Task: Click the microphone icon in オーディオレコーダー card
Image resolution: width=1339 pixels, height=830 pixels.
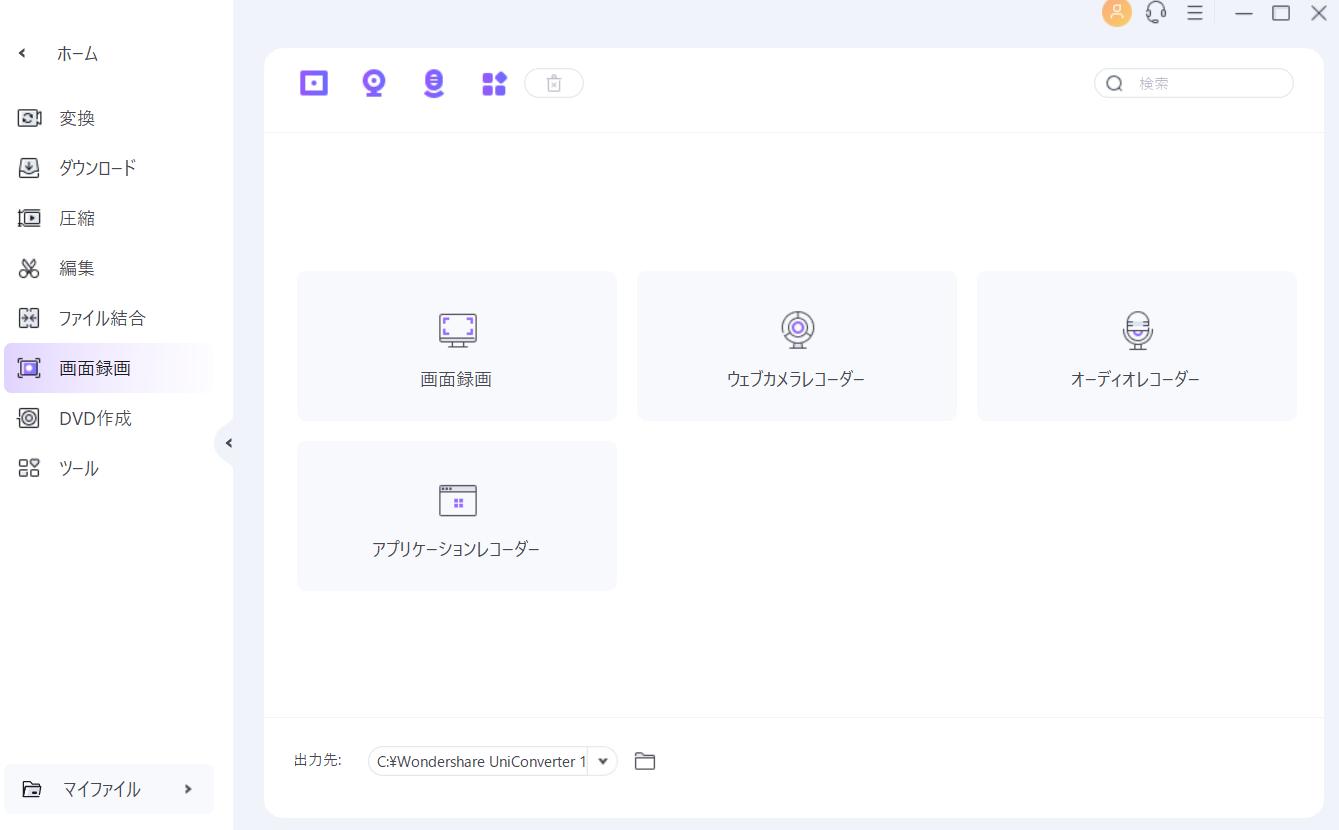Action: tap(1137, 329)
